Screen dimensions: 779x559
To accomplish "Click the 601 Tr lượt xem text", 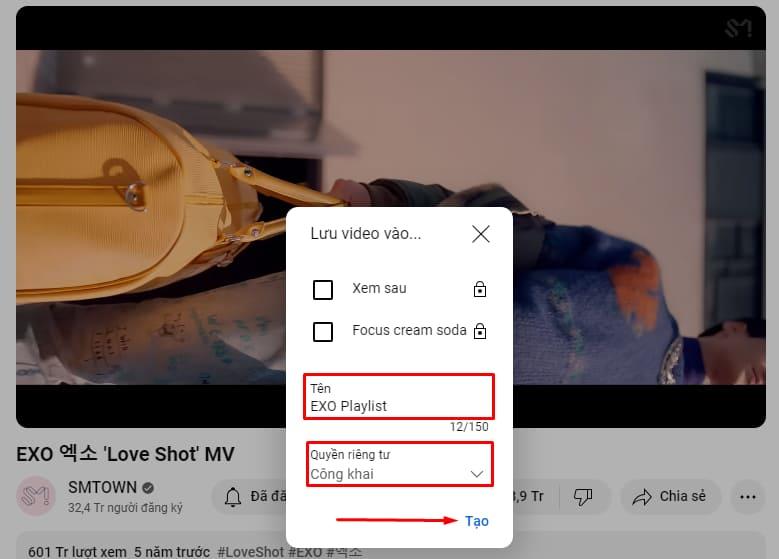I will point(77,552).
